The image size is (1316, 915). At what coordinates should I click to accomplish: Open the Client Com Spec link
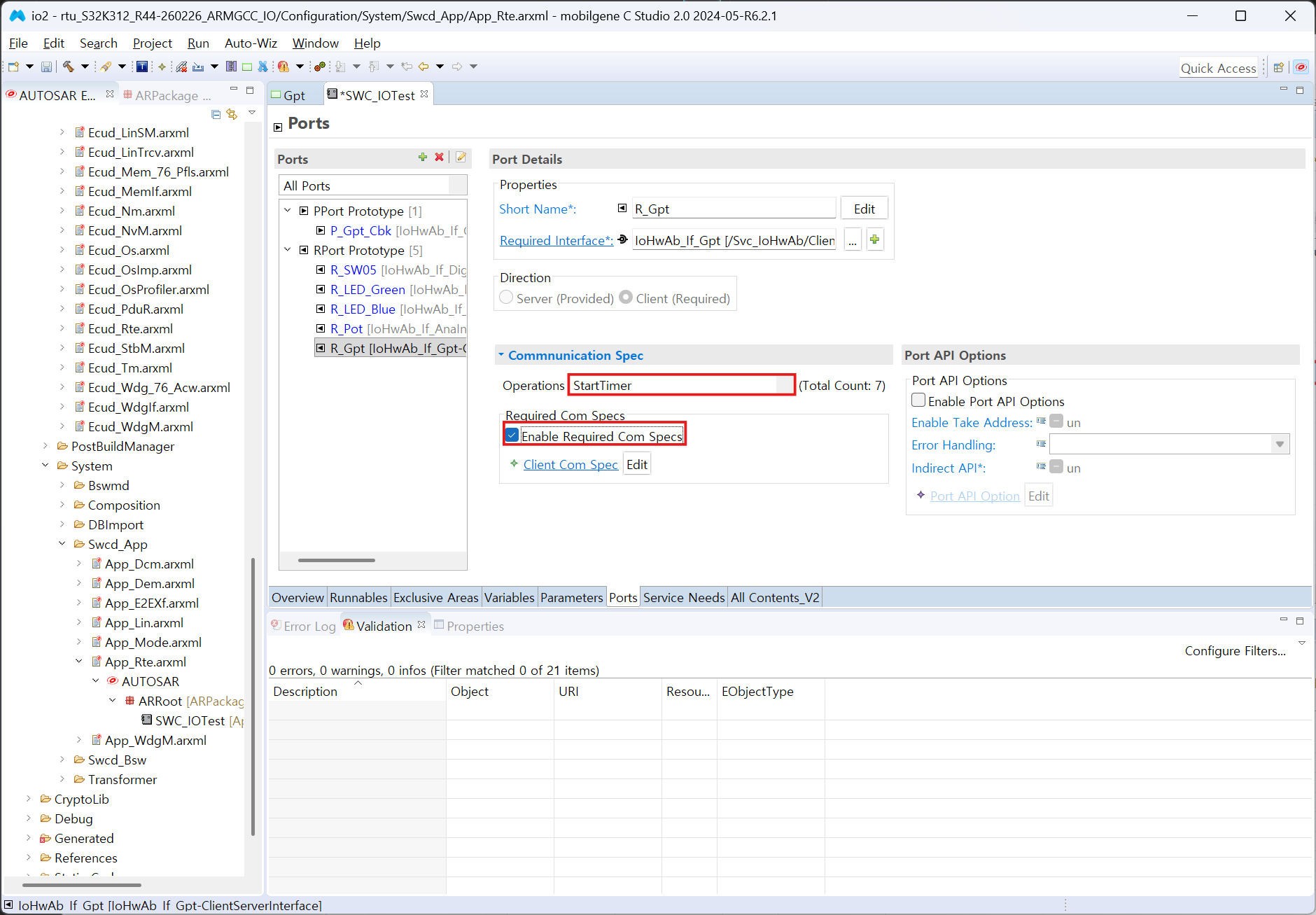(570, 464)
